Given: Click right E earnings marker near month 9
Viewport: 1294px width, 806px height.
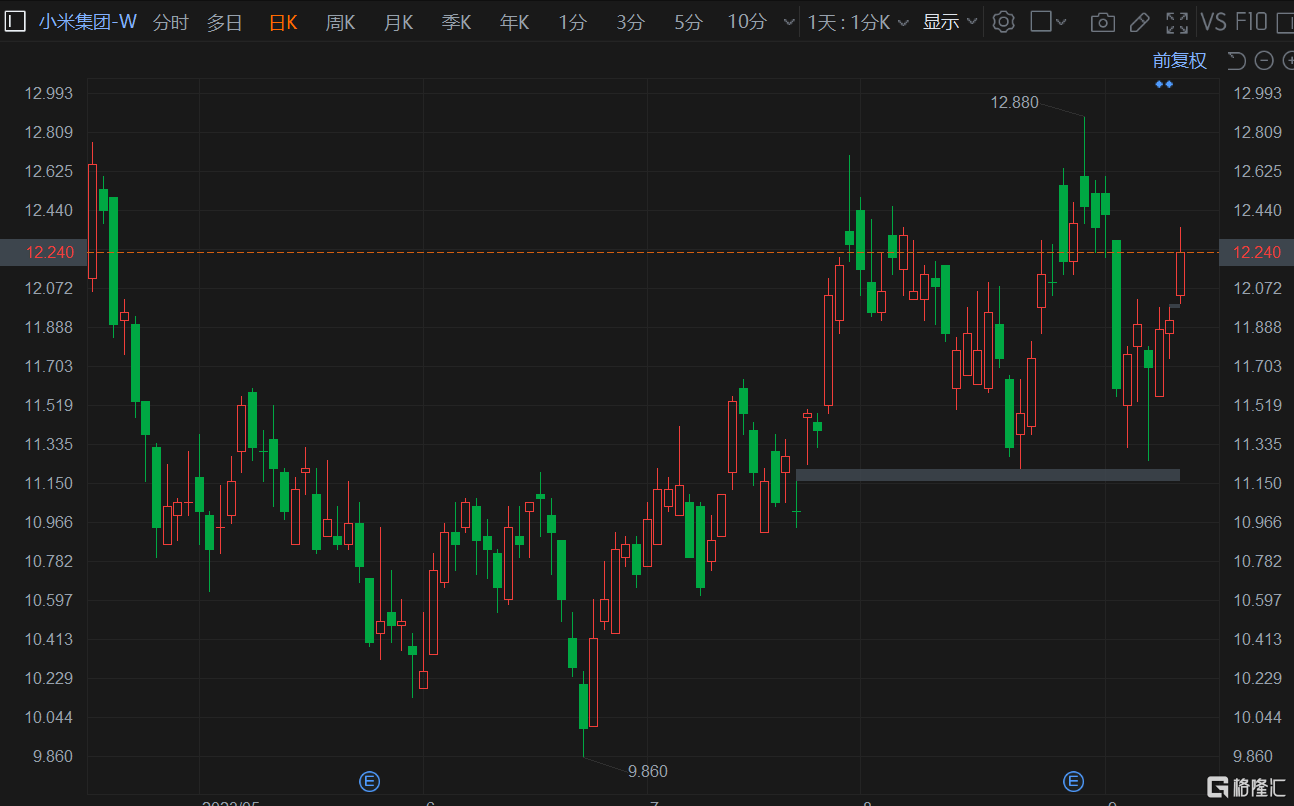Looking at the screenshot, I should pyautogui.click(x=1073, y=781).
